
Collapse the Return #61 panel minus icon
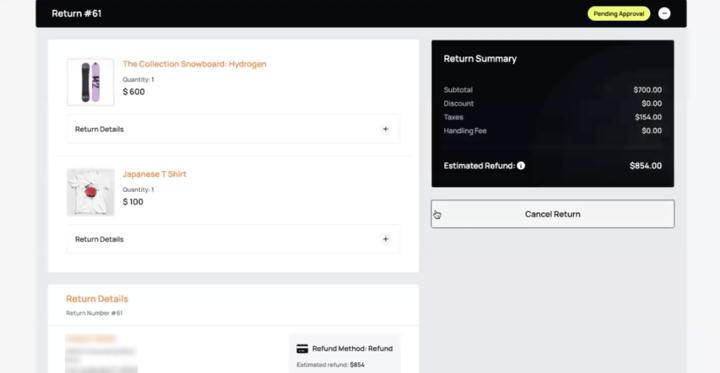664,13
